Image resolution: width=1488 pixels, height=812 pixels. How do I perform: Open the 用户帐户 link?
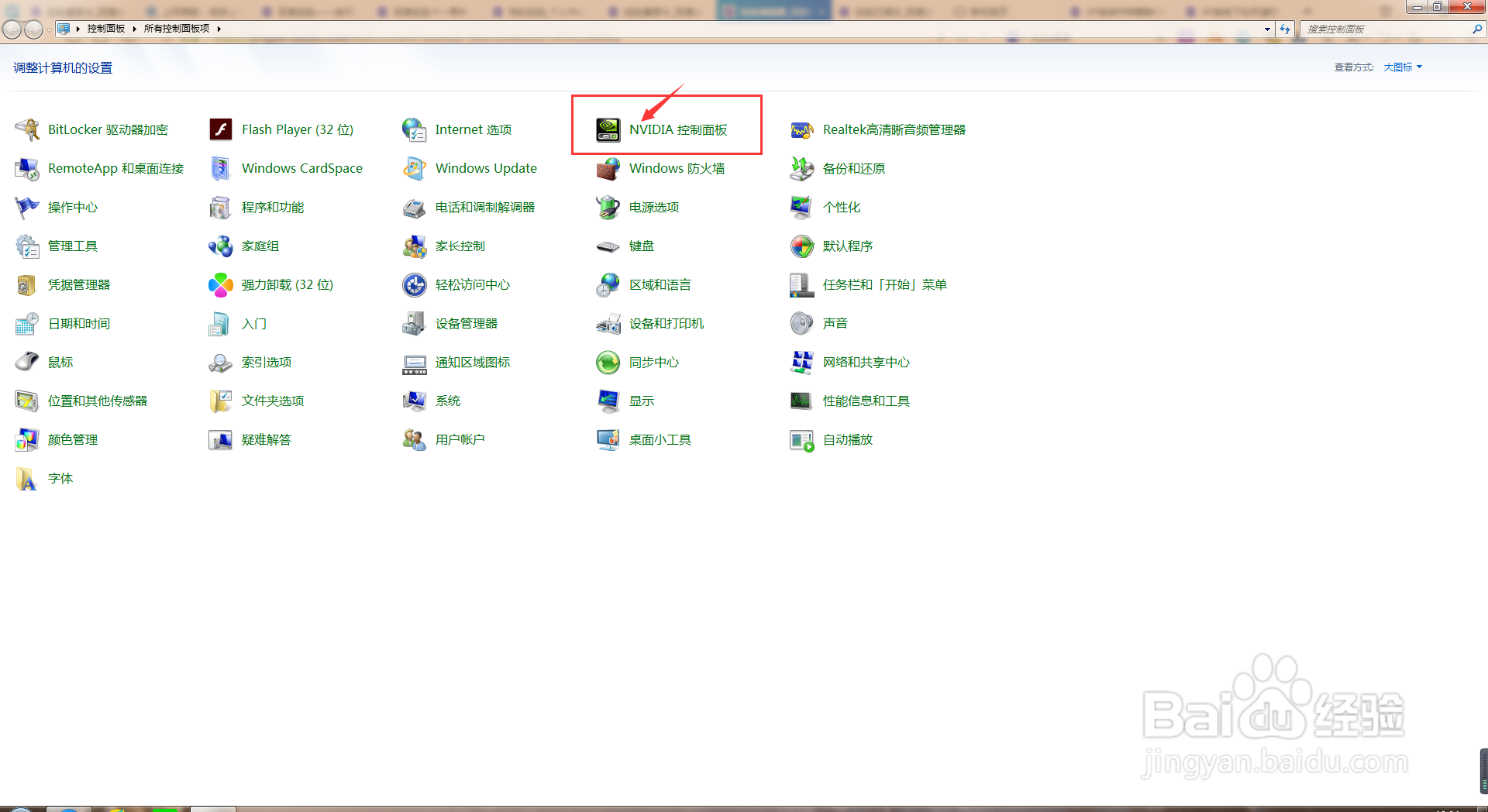click(460, 439)
